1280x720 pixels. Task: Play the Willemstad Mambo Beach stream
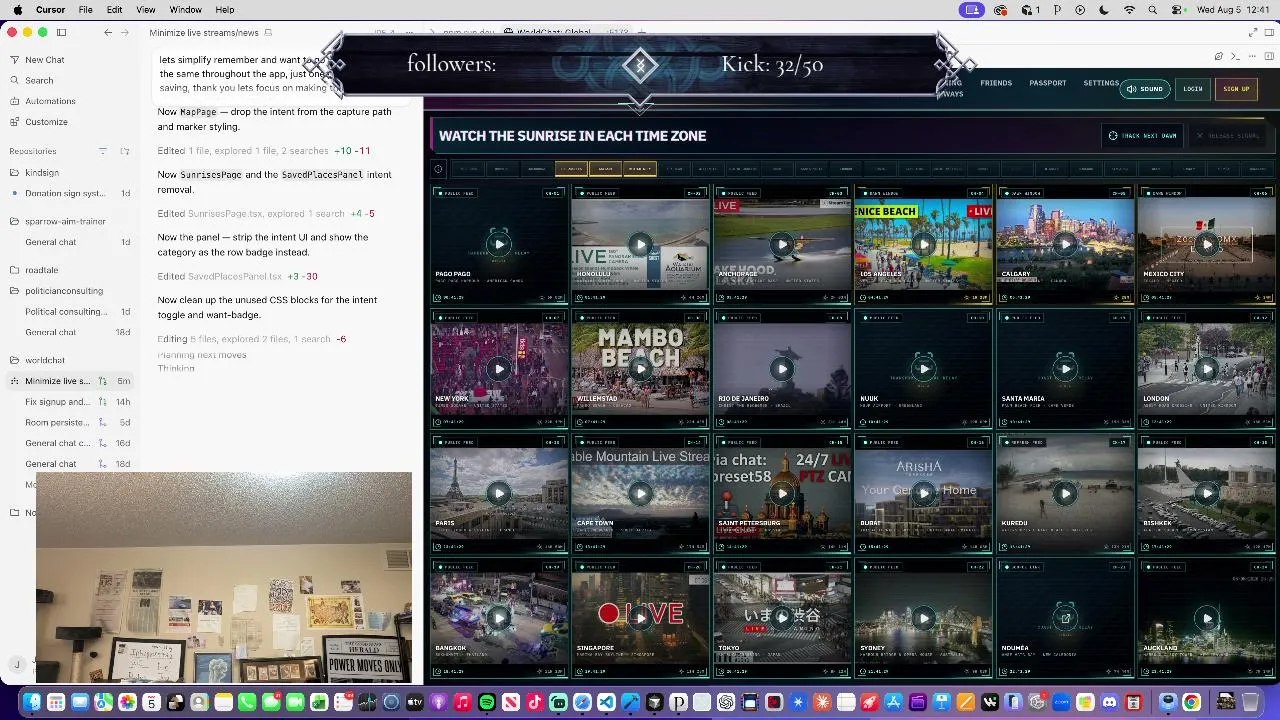coord(640,369)
